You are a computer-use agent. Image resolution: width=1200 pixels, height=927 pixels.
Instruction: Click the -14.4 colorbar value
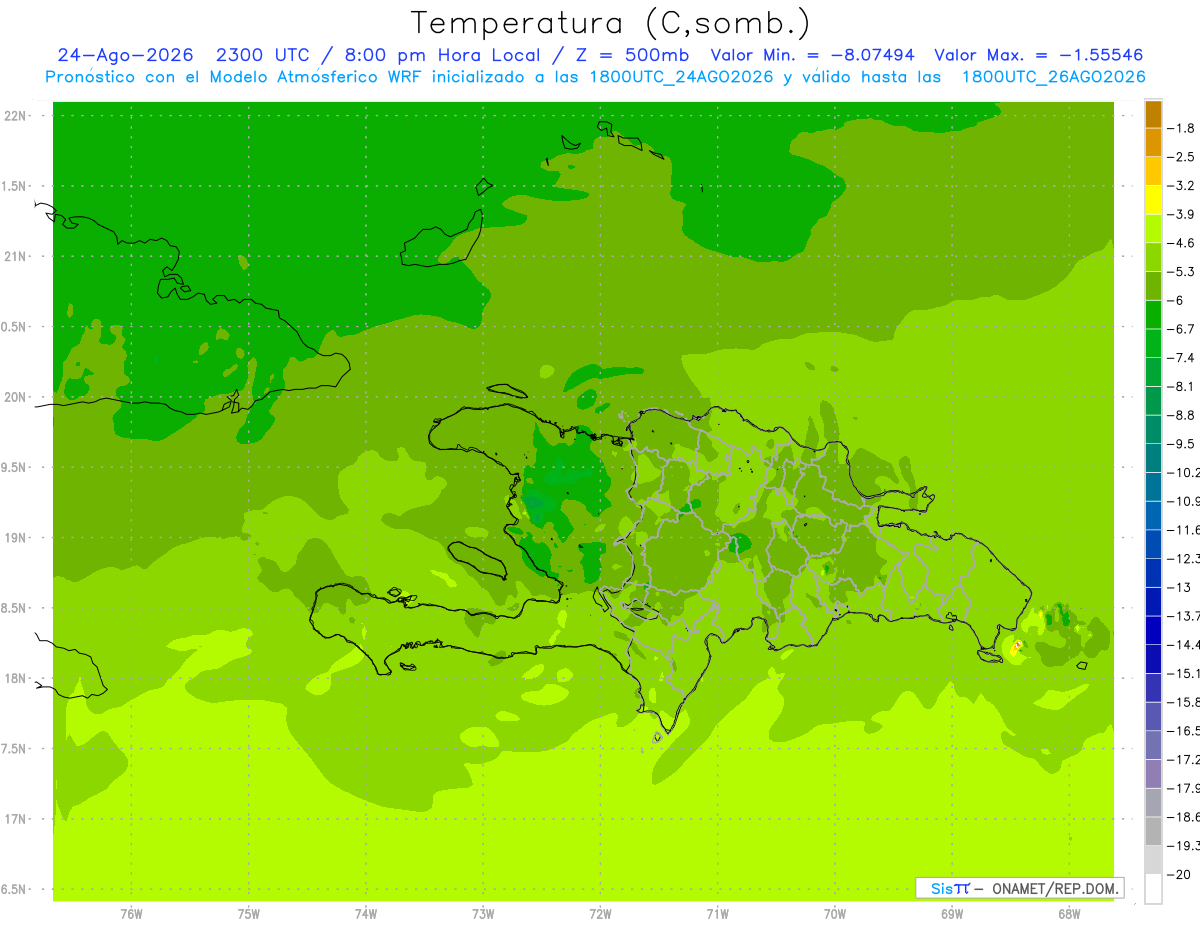coord(1183,644)
